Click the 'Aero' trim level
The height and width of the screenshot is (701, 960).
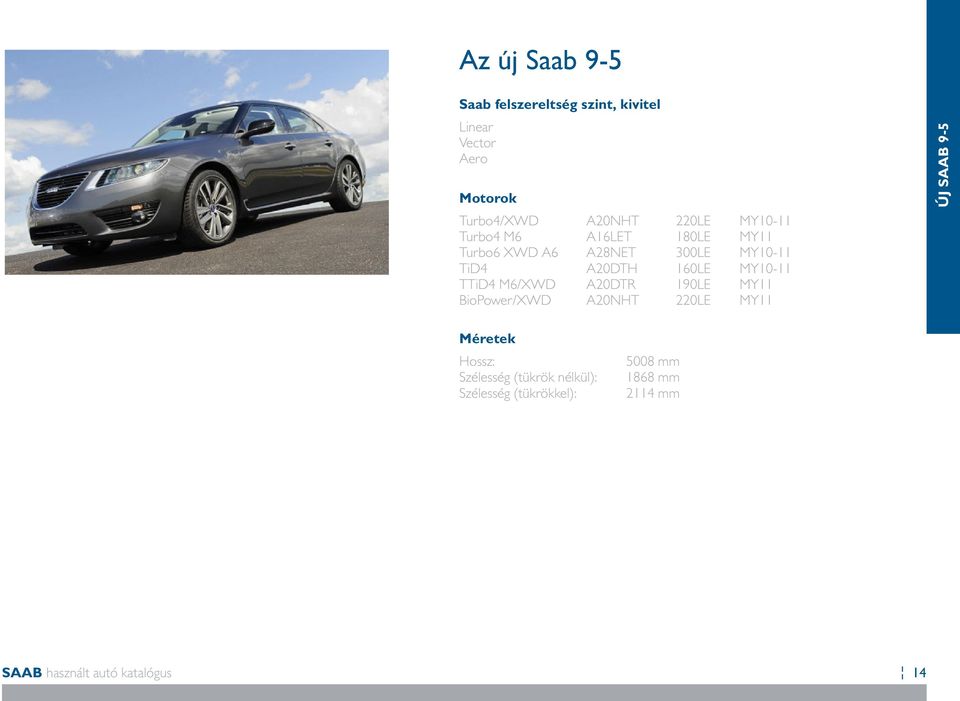coord(473,159)
